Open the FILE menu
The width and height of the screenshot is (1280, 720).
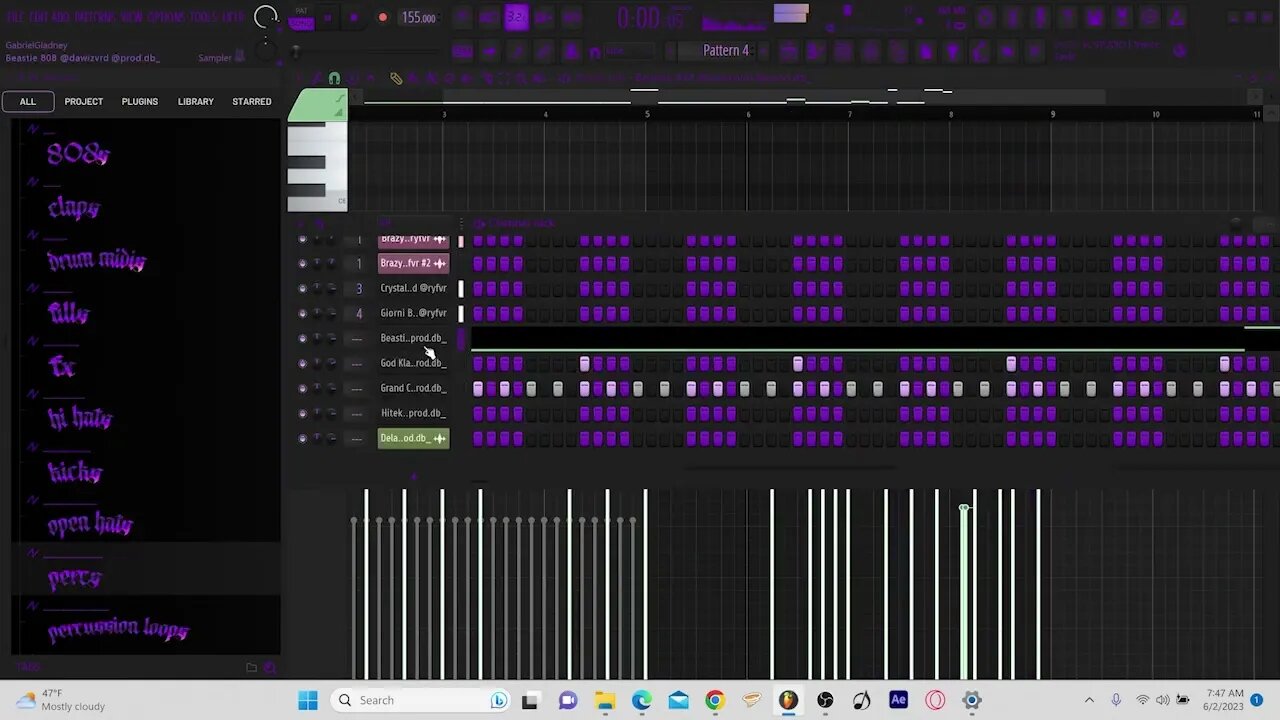point(15,17)
